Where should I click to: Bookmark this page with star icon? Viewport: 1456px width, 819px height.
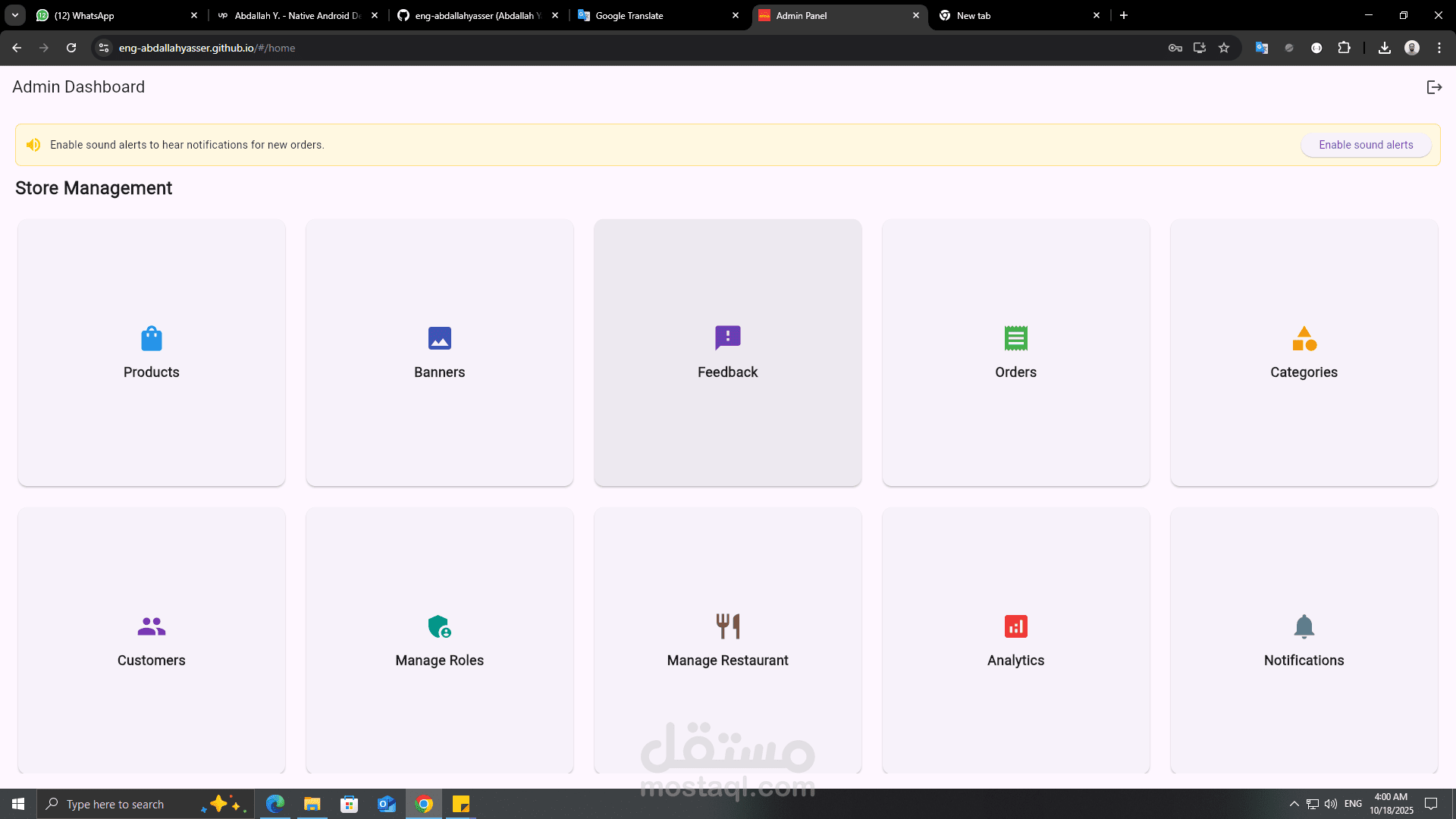(x=1224, y=48)
